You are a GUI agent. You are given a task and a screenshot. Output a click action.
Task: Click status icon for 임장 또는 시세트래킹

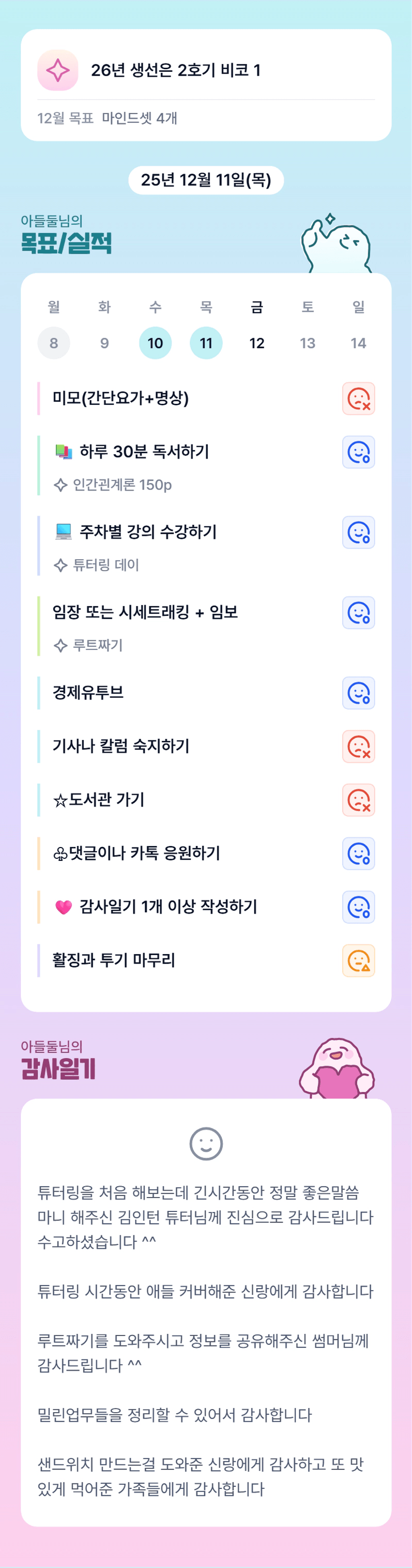(359, 613)
